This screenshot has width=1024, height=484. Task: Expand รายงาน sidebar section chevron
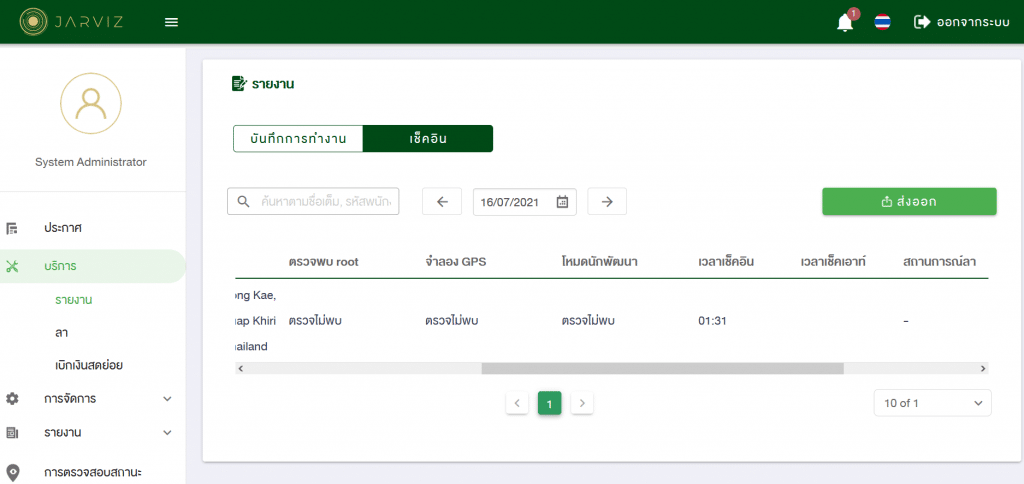click(x=167, y=433)
